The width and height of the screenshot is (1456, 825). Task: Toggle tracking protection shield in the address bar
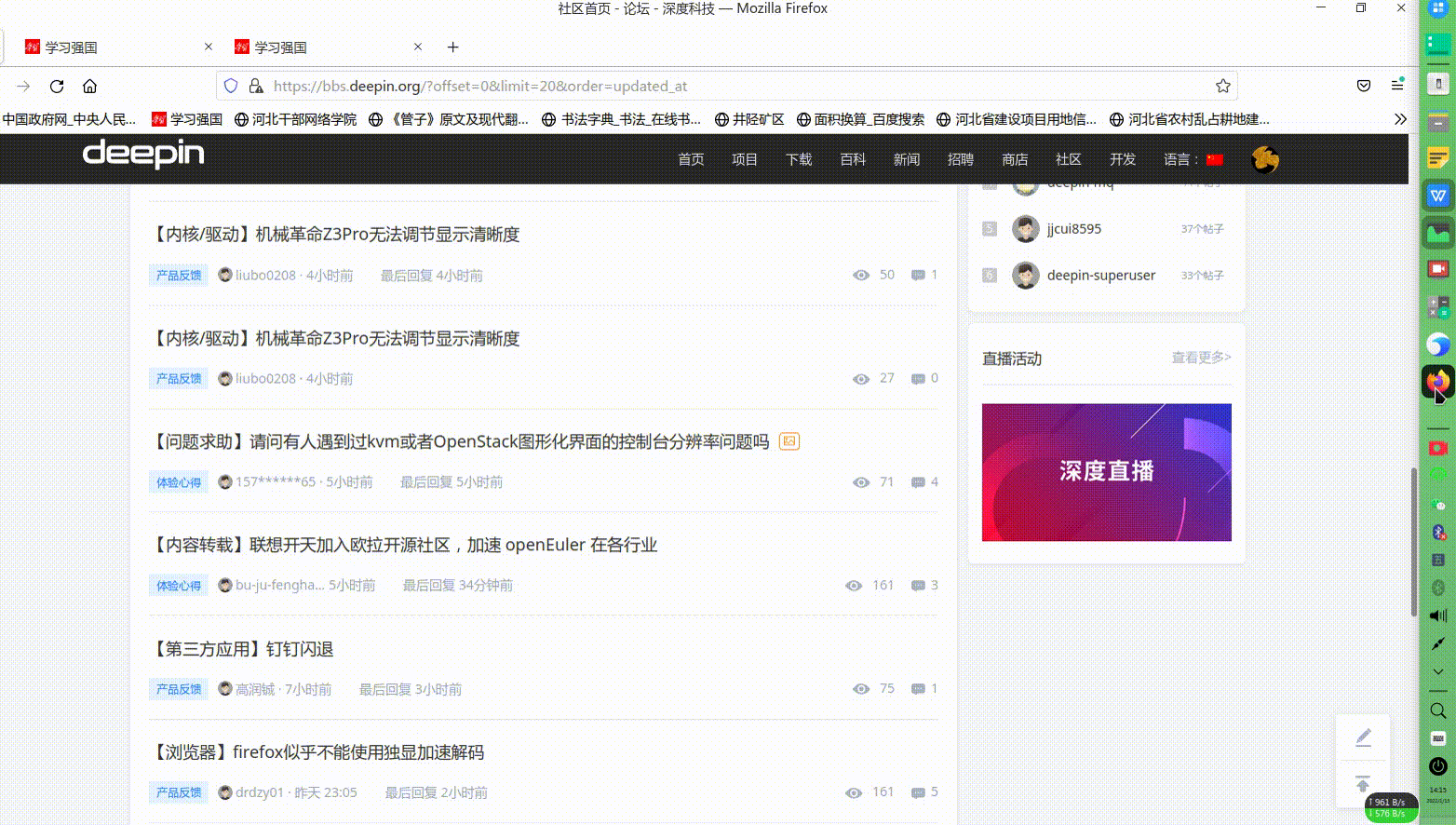pos(230,85)
